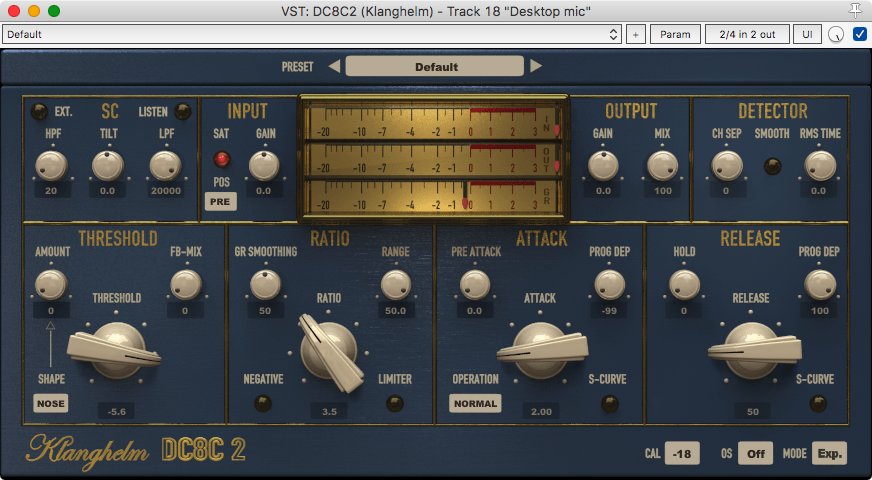Toggle the sidechain LISTEN LED
The height and width of the screenshot is (480, 872).
pyautogui.click(x=182, y=112)
